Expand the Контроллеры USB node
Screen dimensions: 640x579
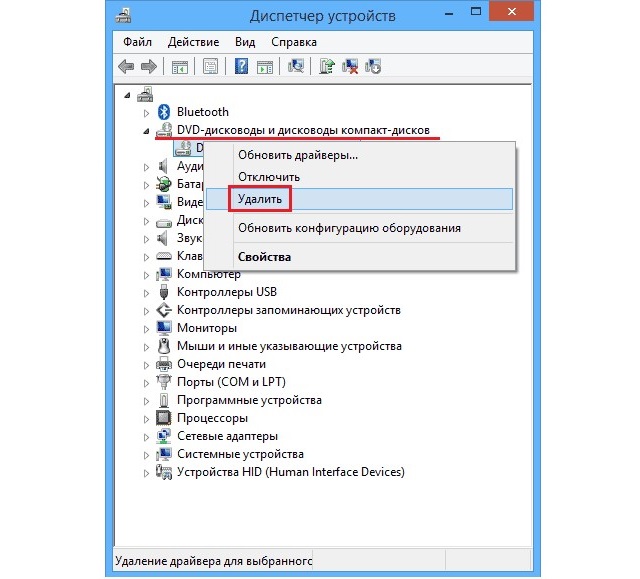(148, 292)
